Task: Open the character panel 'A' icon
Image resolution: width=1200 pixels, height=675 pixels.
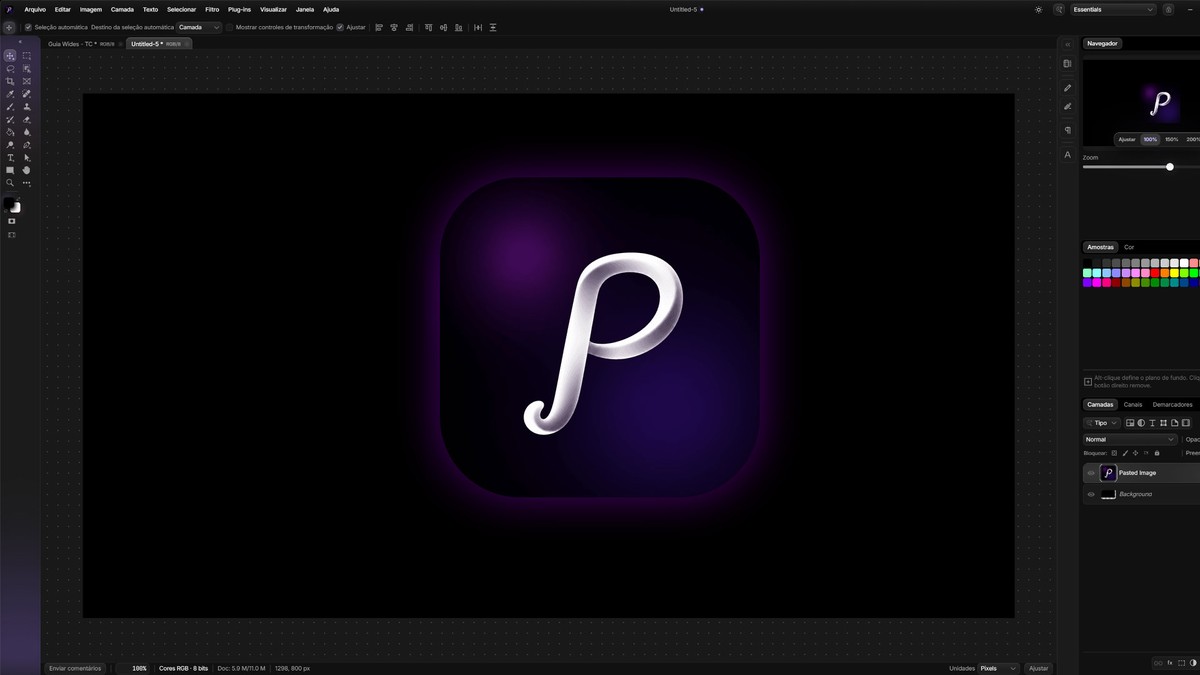Action: tap(1067, 155)
